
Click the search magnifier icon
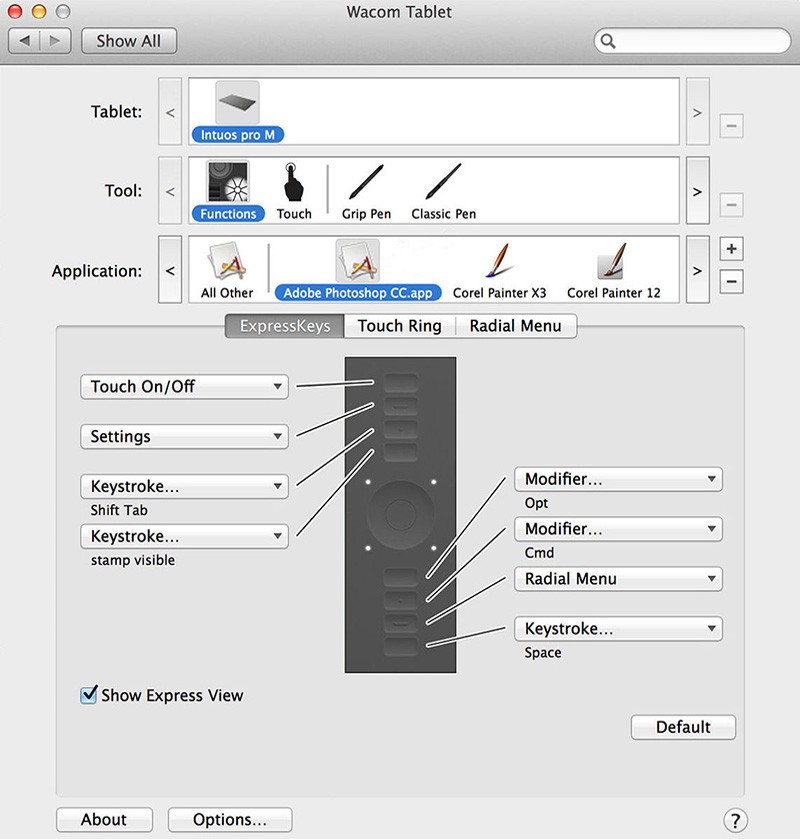click(608, 41)
